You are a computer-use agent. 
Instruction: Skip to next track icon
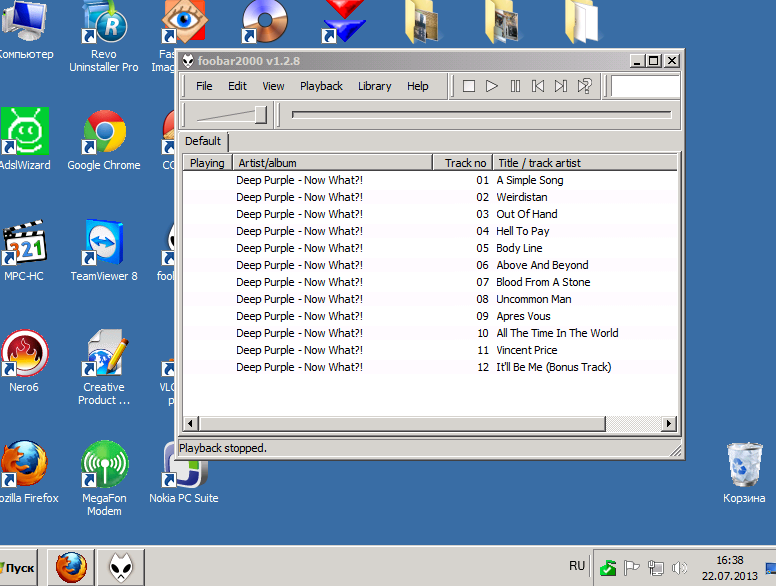[561, 86]
